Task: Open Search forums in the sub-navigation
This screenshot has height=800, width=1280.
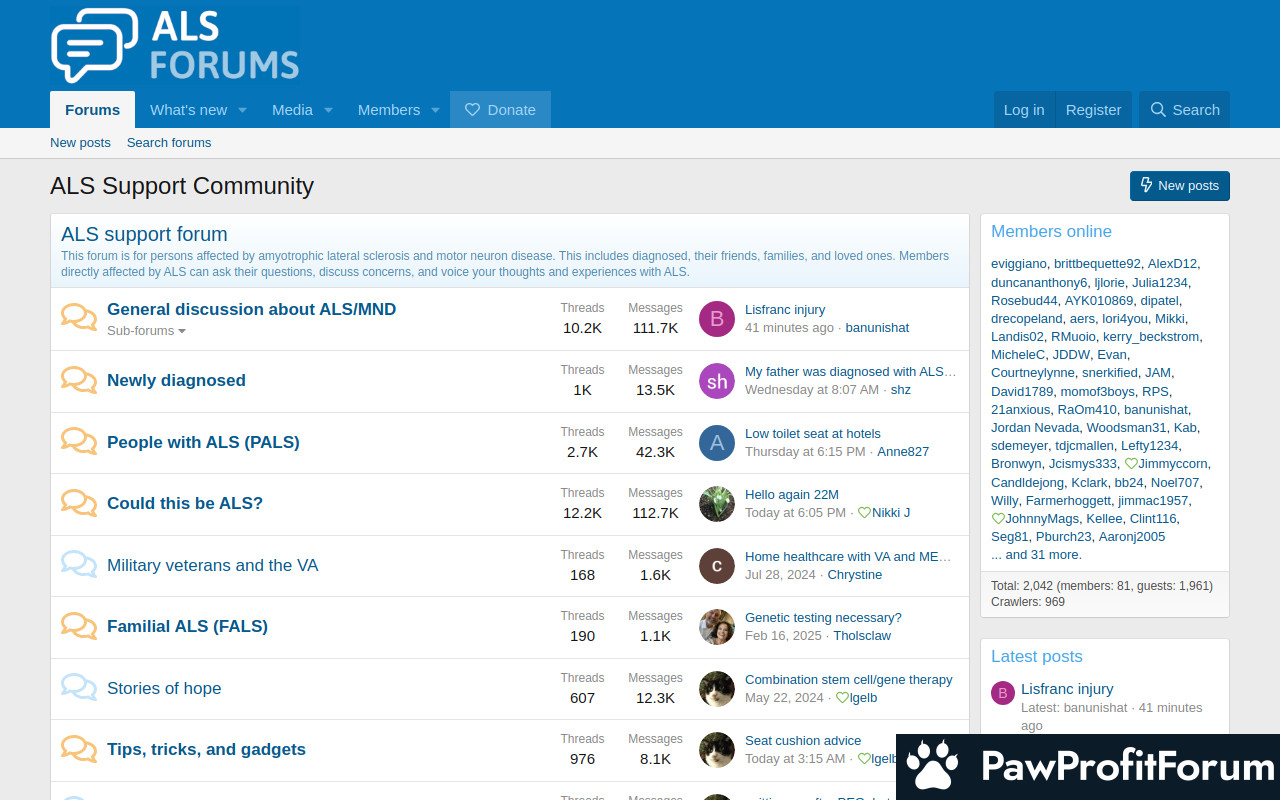Action: [169, 143]
